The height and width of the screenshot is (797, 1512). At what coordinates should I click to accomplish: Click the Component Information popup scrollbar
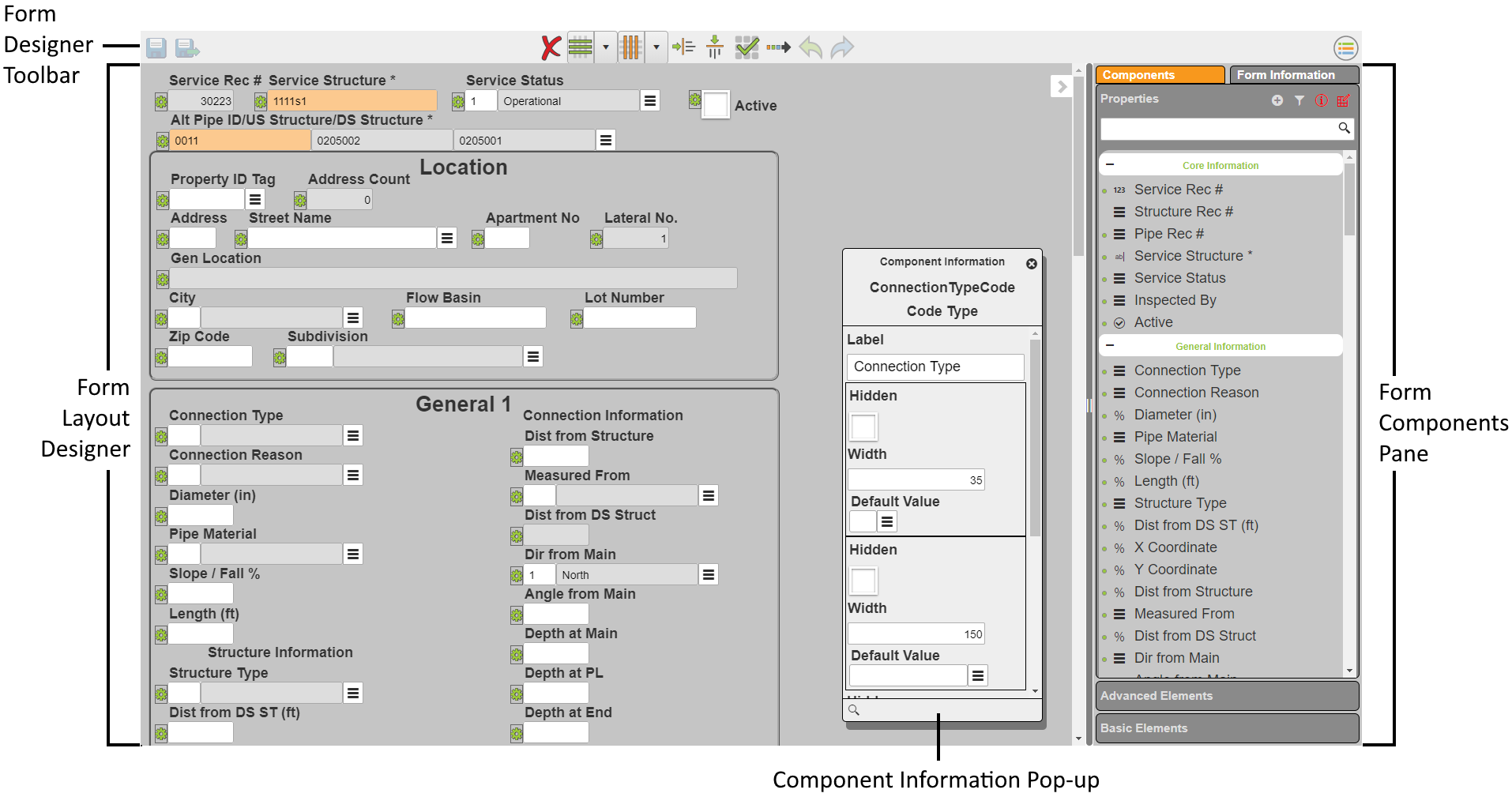point(1035,437)
